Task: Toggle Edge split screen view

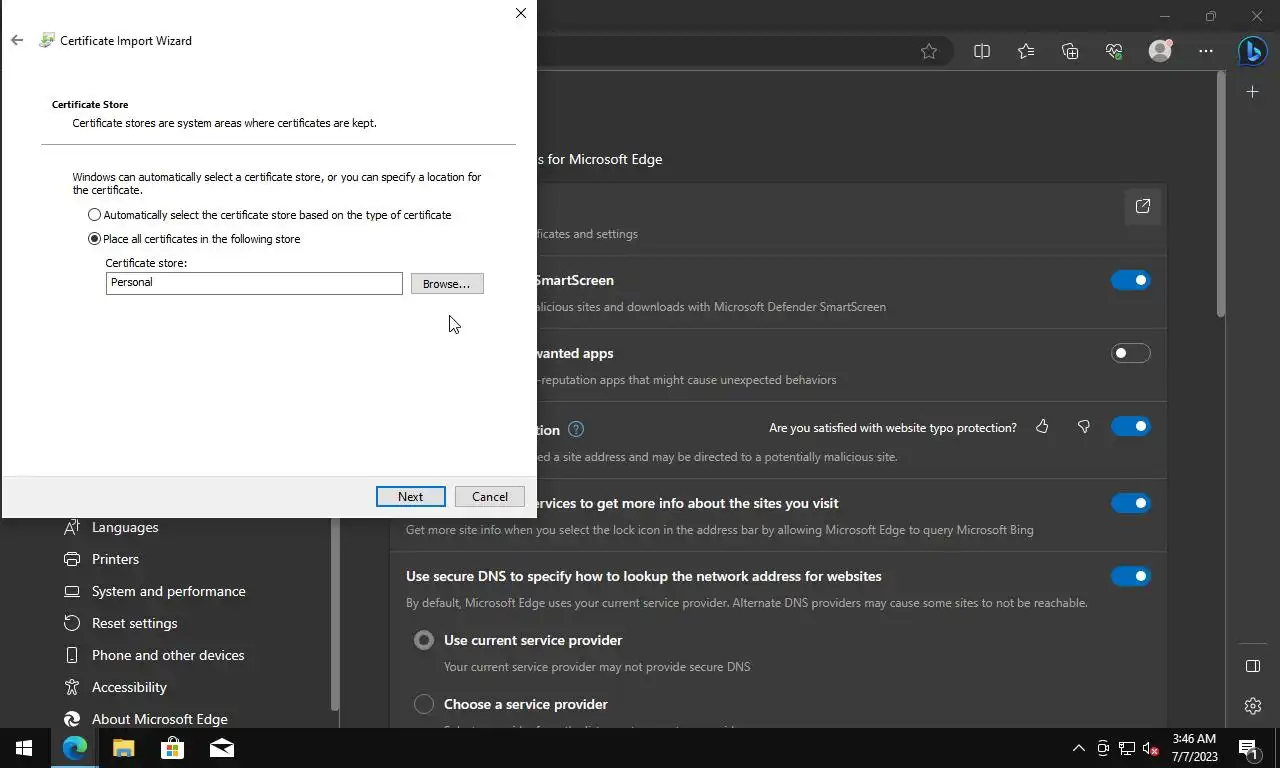Action: [982, 51]
